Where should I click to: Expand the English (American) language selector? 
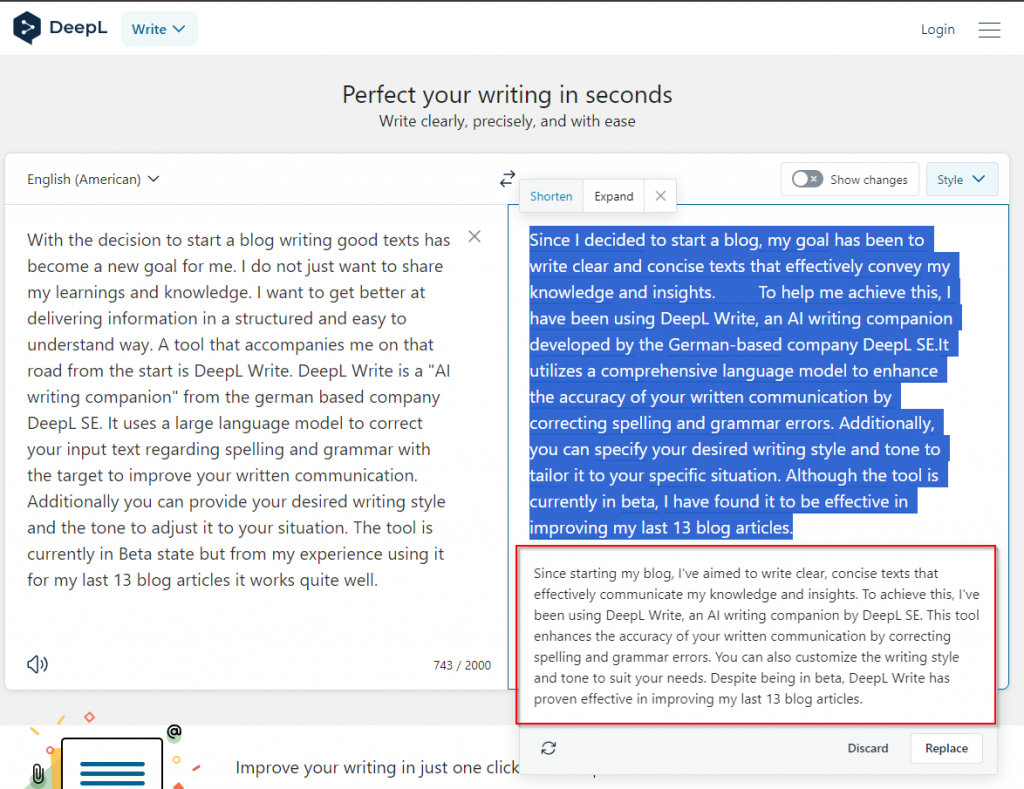tap(93, 179)
